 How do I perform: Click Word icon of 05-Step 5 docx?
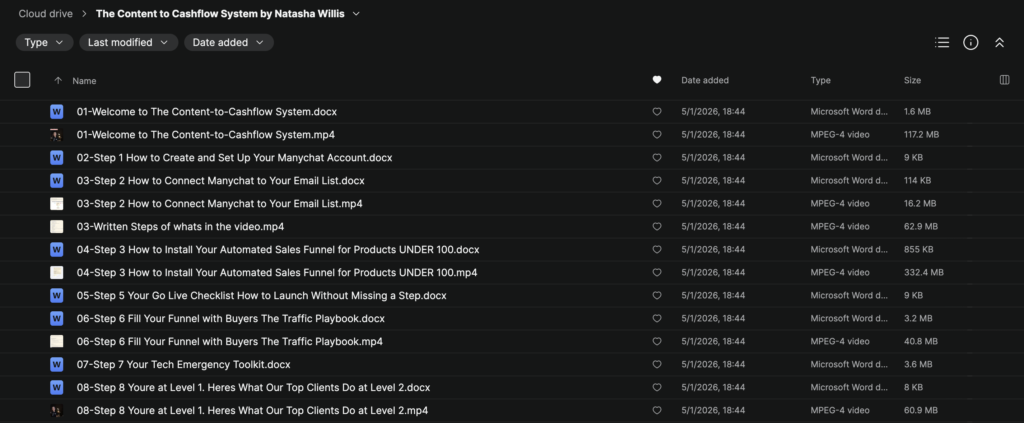[x=57, y=295]
